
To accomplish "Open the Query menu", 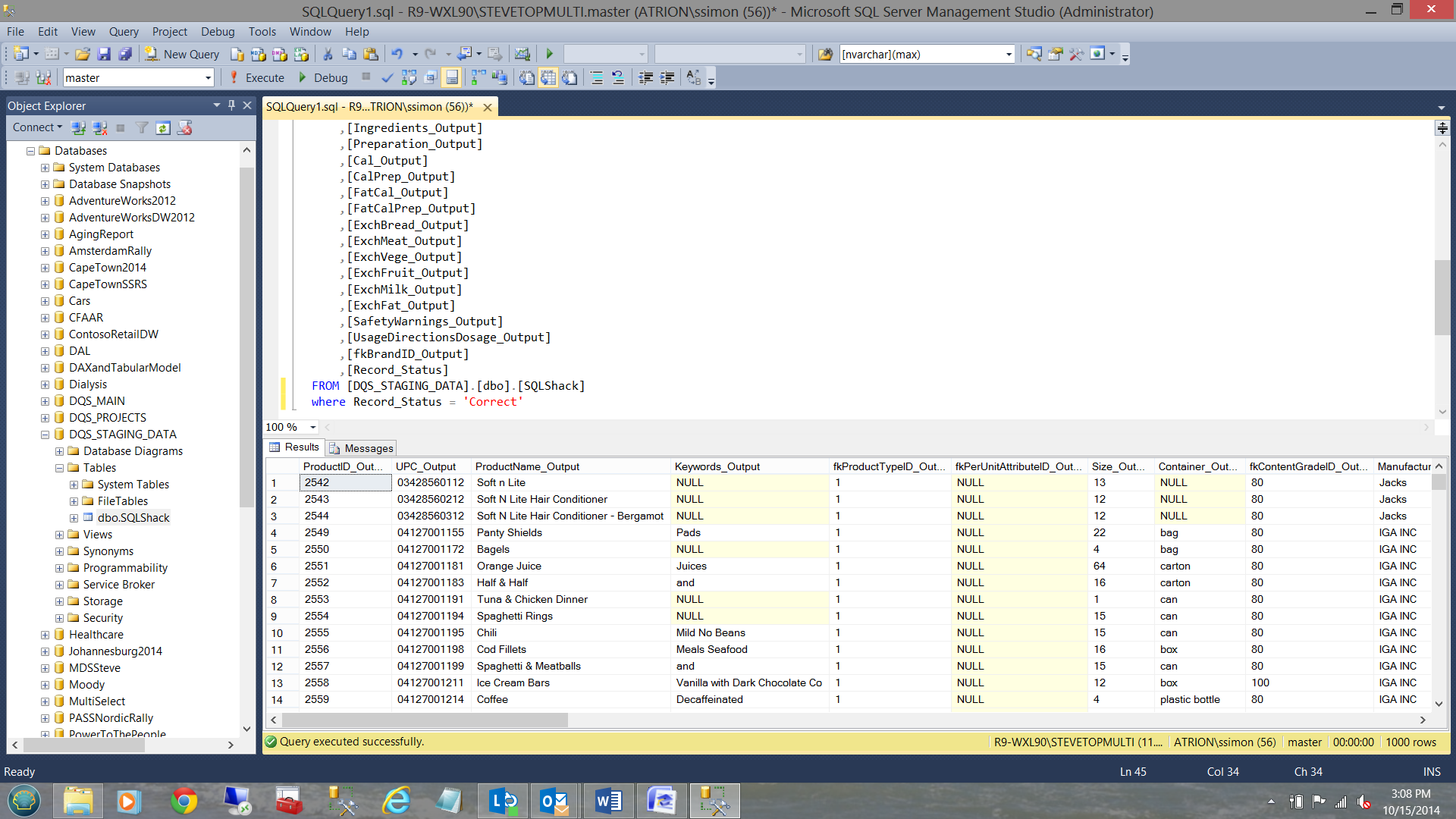I will (x=123, y=31).
